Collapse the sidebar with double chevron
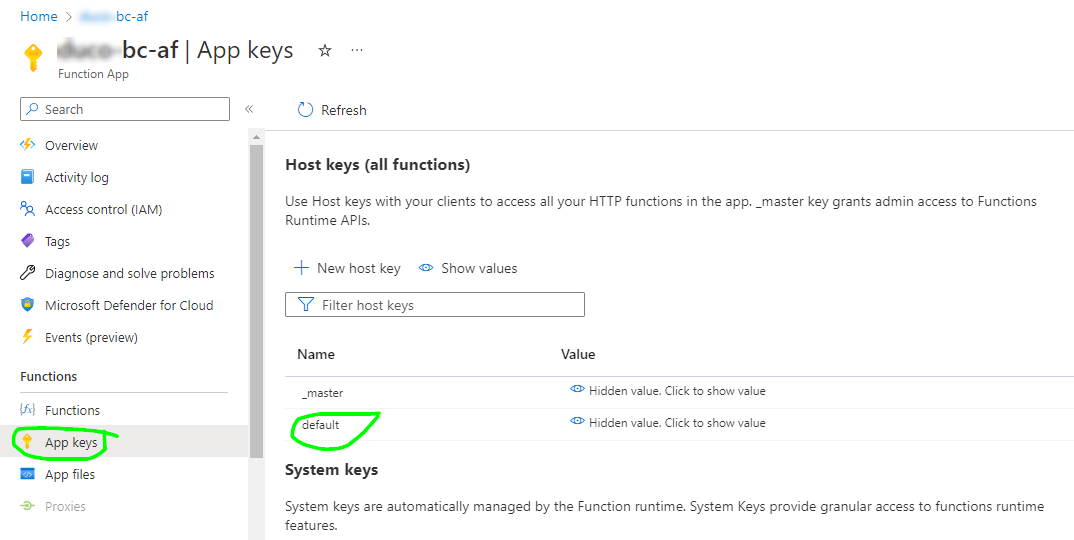 (249, 109)
